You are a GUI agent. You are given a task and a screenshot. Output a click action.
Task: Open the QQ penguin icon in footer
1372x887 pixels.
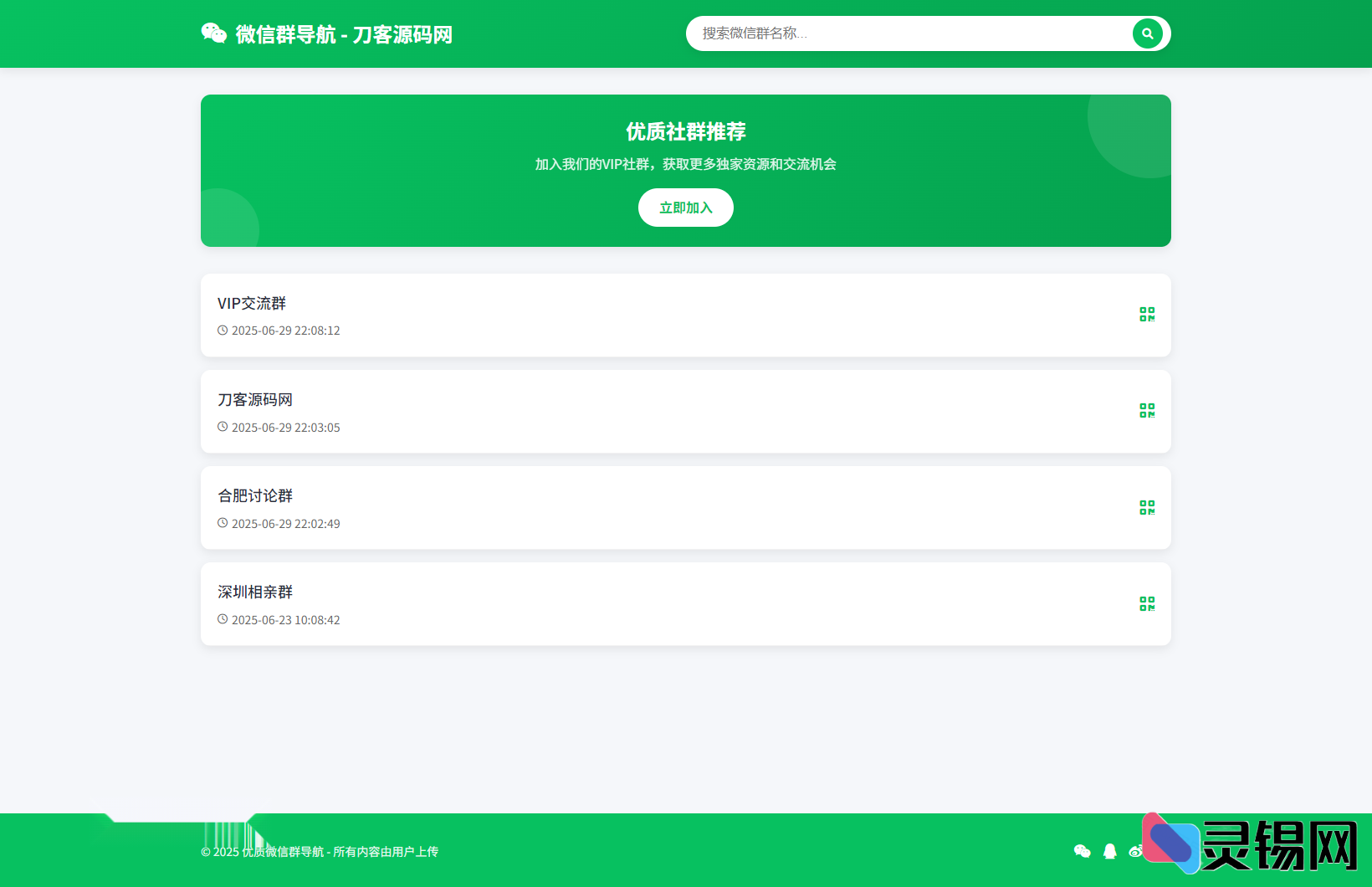[x=1109, y=851]
